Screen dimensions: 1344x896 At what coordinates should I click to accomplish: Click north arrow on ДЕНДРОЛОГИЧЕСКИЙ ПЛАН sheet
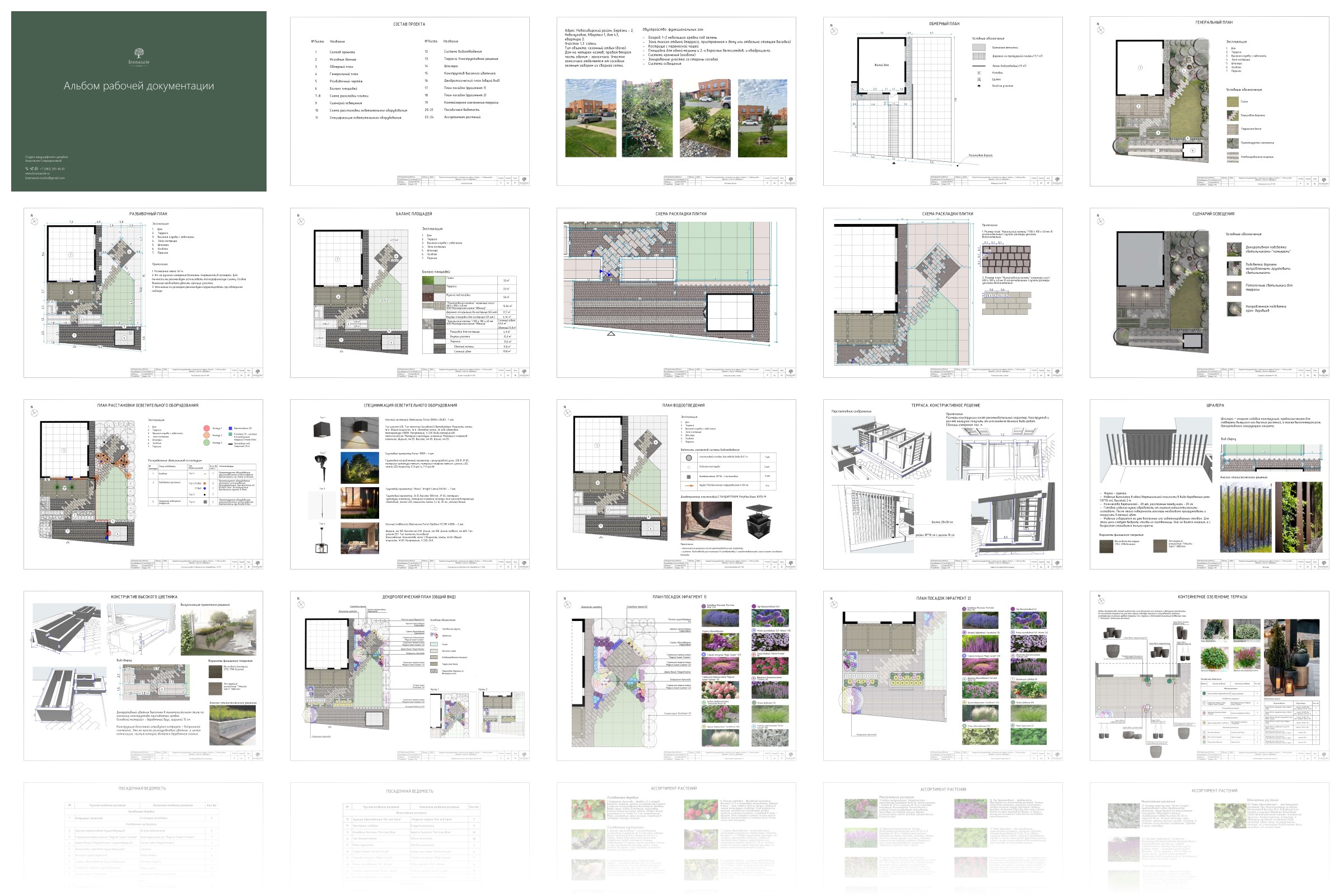point(301,604)
